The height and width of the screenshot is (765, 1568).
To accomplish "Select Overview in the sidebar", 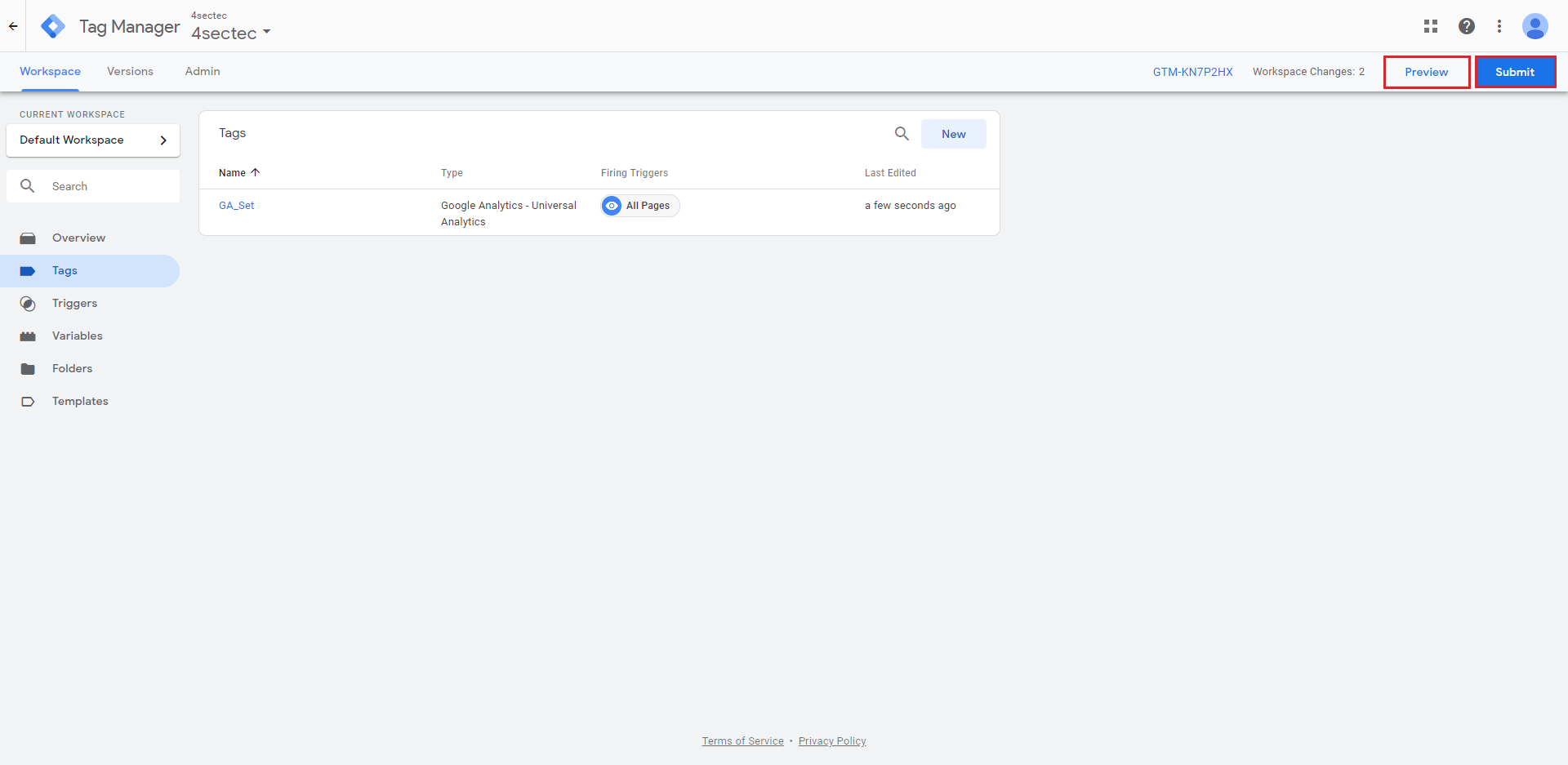I will [x=90, y=238].
